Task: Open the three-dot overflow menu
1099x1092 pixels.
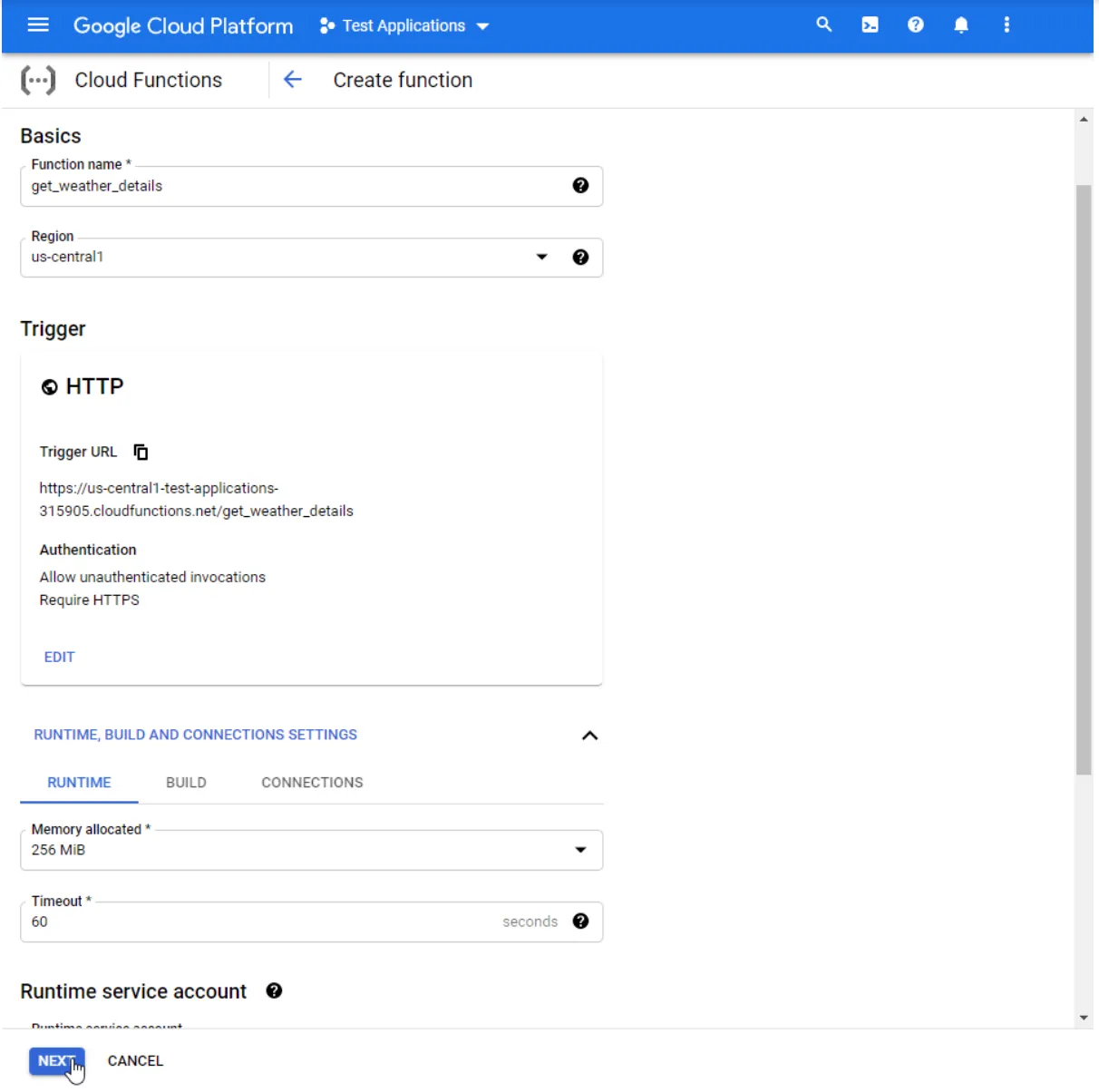Action: 1006,24
